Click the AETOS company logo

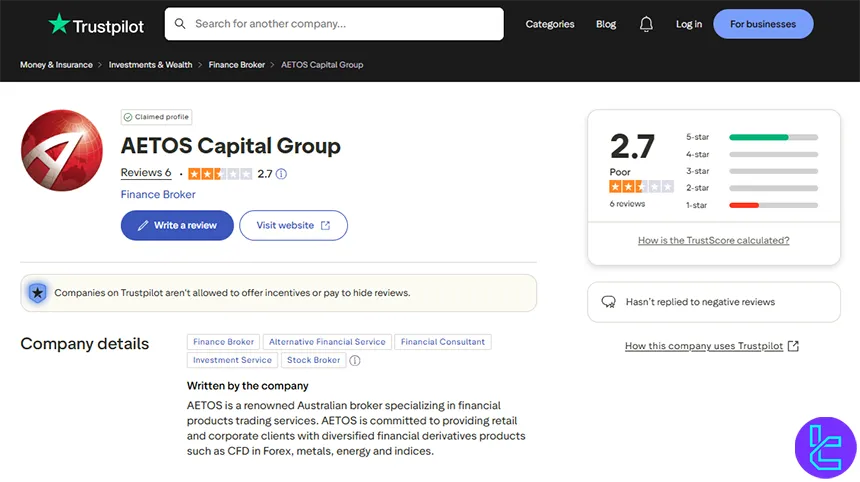tap(62, 150)
